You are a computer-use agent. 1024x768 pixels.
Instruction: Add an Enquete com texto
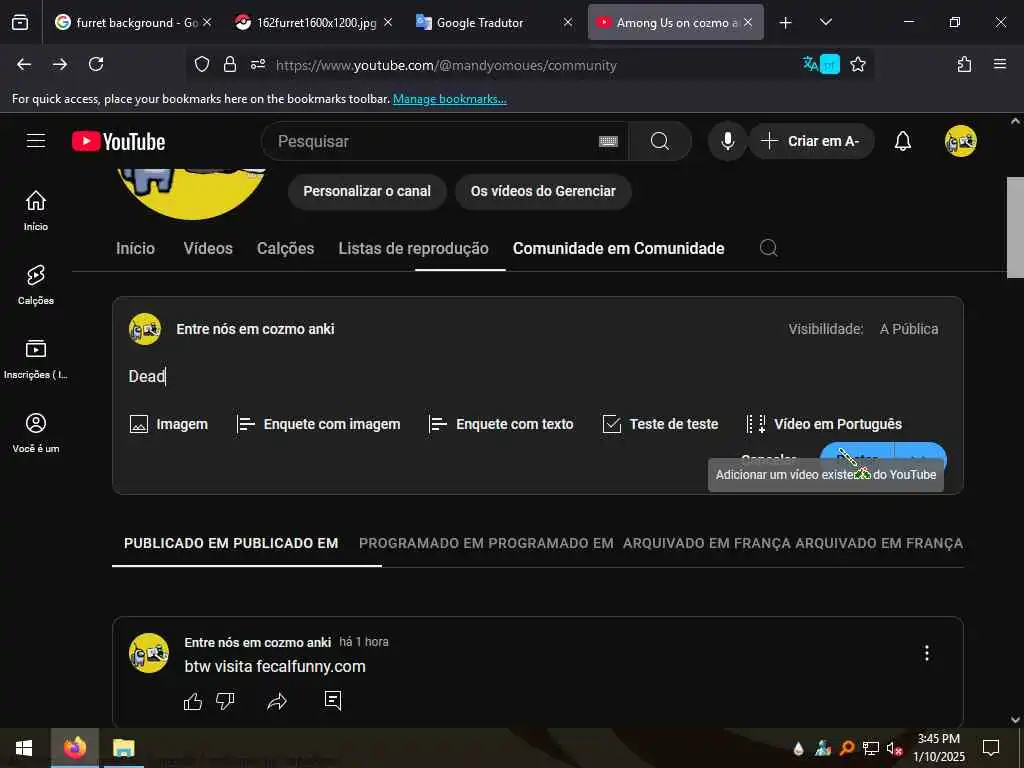(x=502, y=424)
